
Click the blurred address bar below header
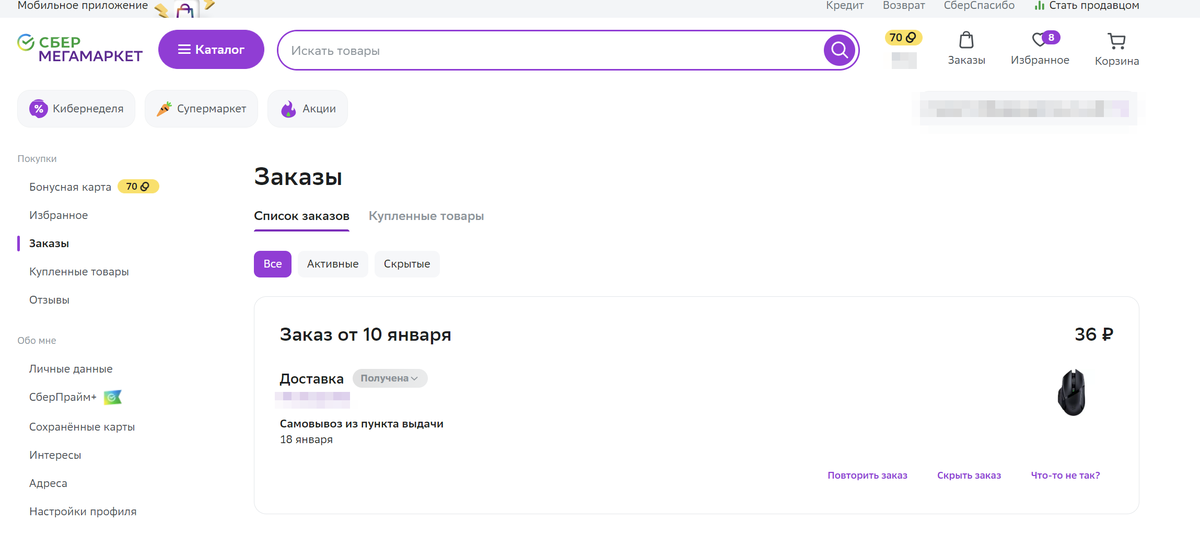(x=1028, y=109)
